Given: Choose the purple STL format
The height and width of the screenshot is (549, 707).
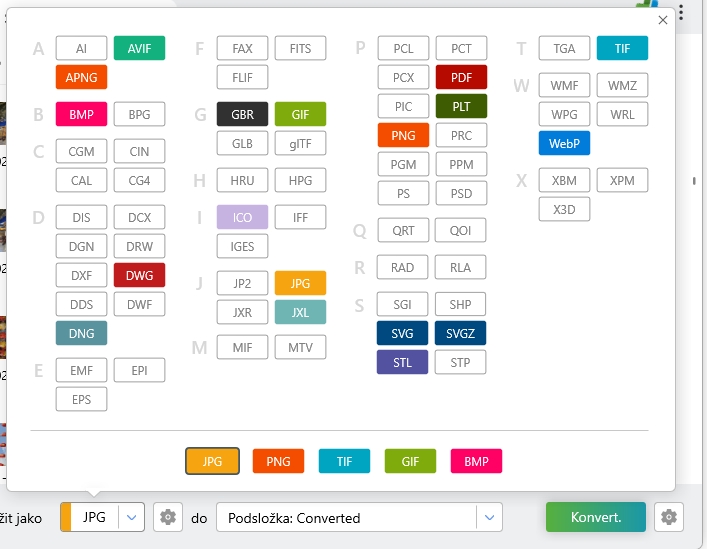Looking at the screenshot, I should point(403,362).
